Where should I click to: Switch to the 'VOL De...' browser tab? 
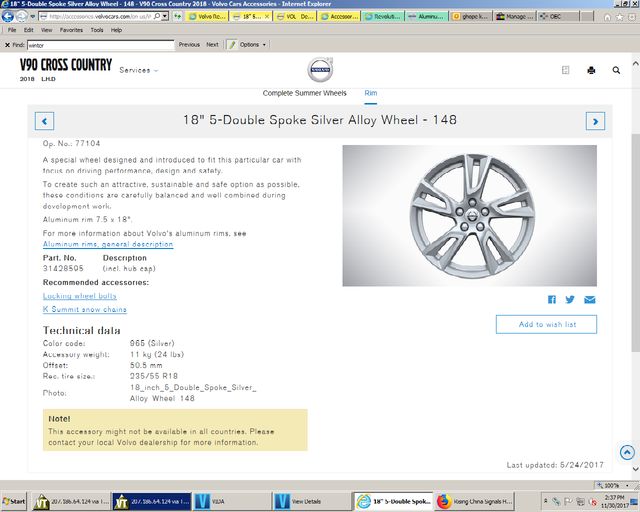pyautogui.click(x=296, y=16)
